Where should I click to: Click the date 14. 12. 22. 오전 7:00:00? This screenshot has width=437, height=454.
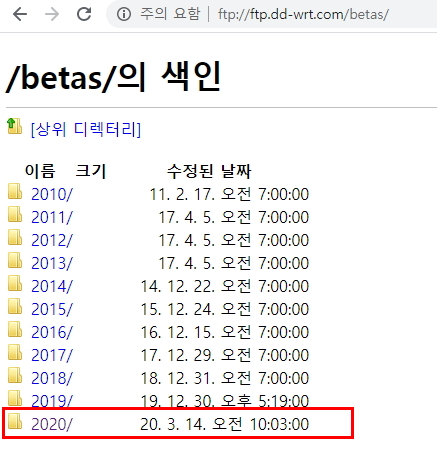coord(225,286)
